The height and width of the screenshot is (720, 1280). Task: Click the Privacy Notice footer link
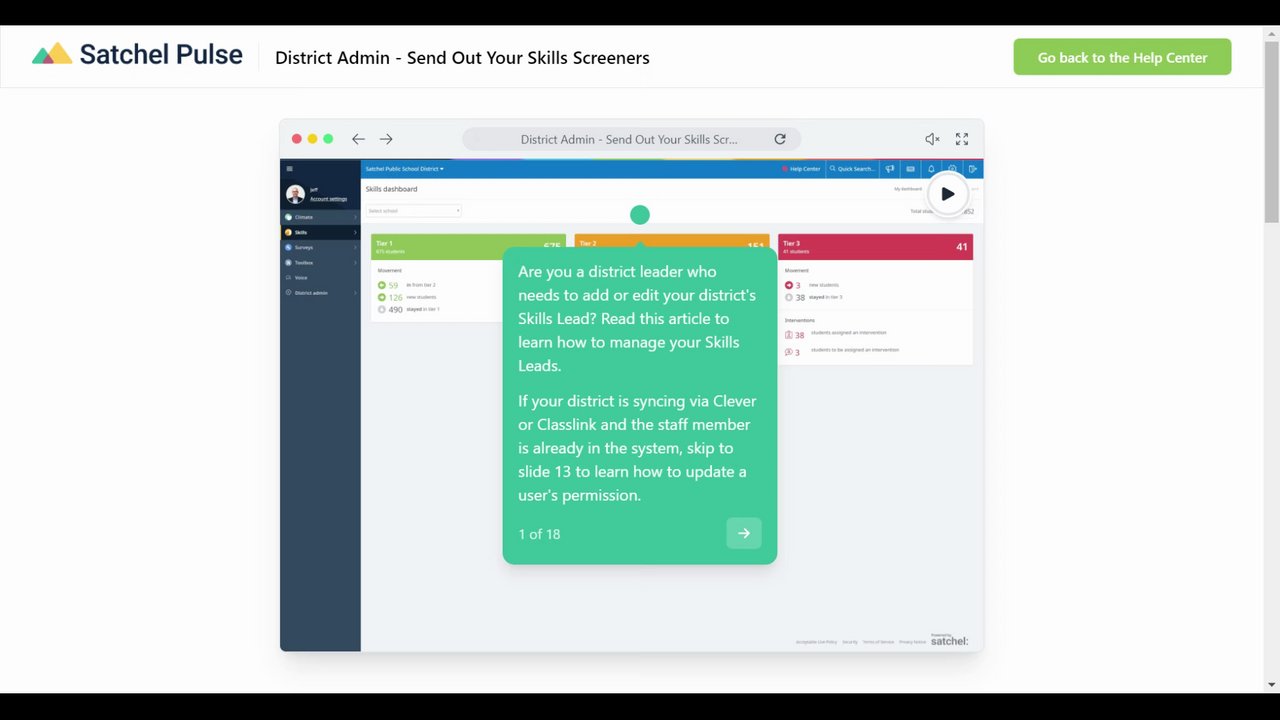tap(912, 642)
